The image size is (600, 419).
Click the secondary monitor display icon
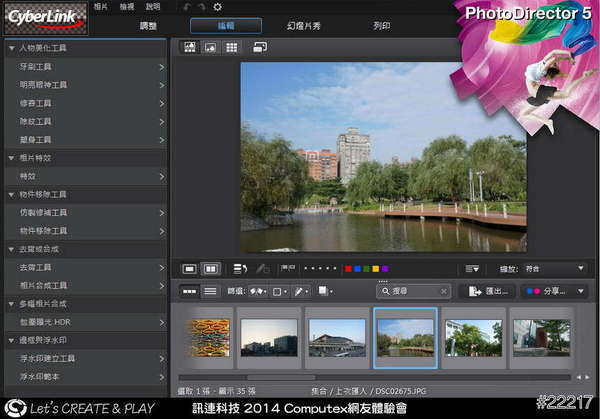coord(260,47)
